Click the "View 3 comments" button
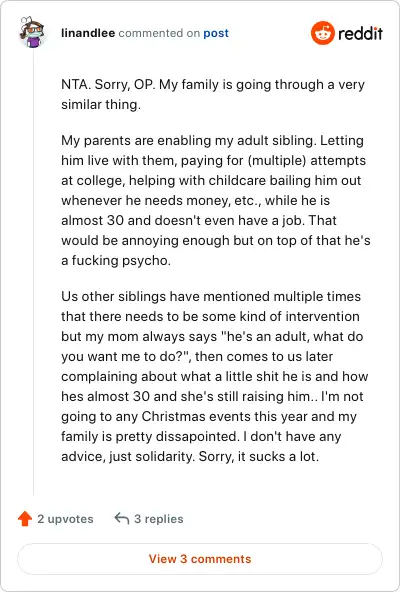 click(x=200, y=559)
